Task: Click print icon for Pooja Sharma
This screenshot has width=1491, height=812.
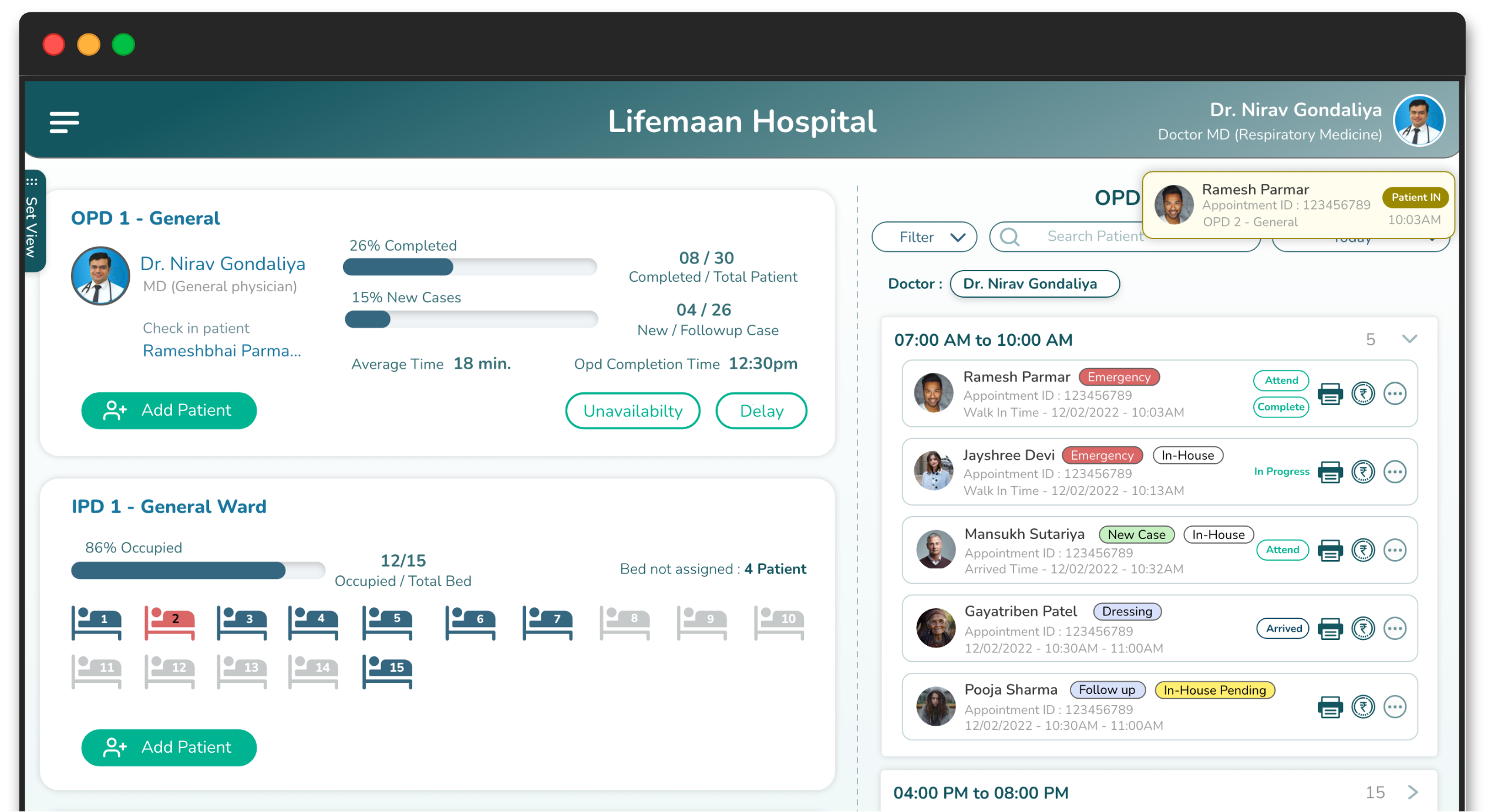Action: click(x=1330, y=707)
